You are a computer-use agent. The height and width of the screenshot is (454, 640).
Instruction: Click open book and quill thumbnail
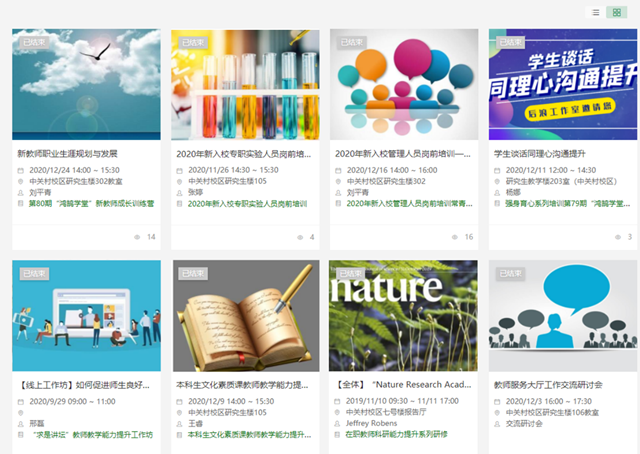coord(245,316)
